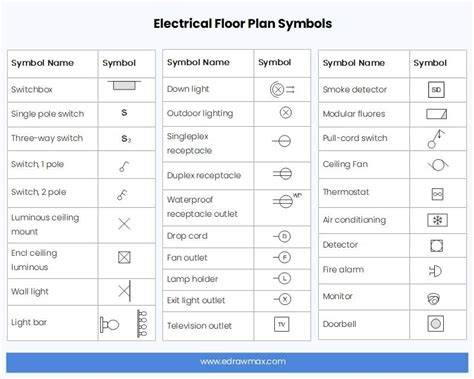Select the Waterproof receptacle outlet WP symbol

(287, 200)
